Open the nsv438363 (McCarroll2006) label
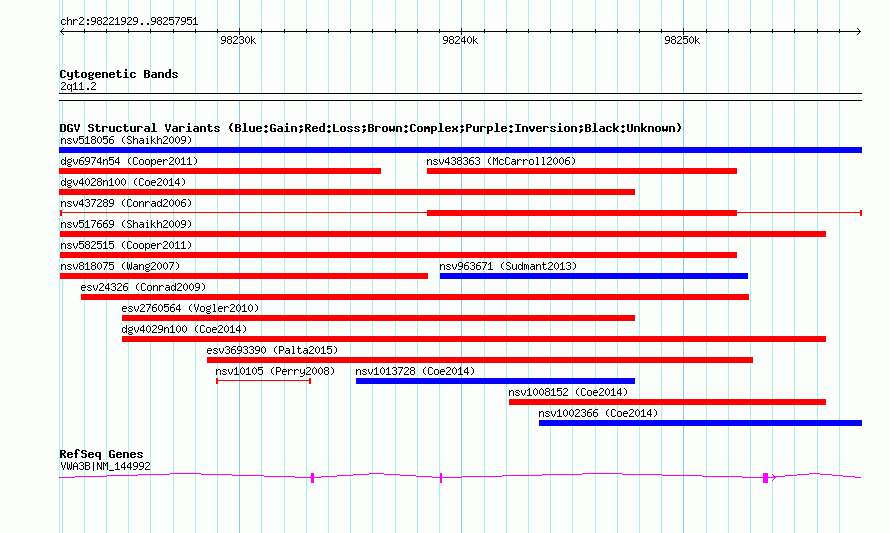 click(501, 161)
